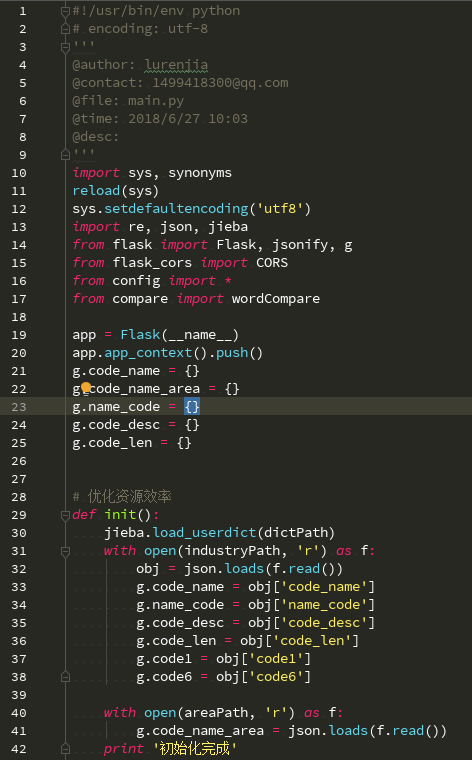Collapse the with open(industryPath) block fold marker
This screenshot has width=472, height=760.
coord(65,551)
